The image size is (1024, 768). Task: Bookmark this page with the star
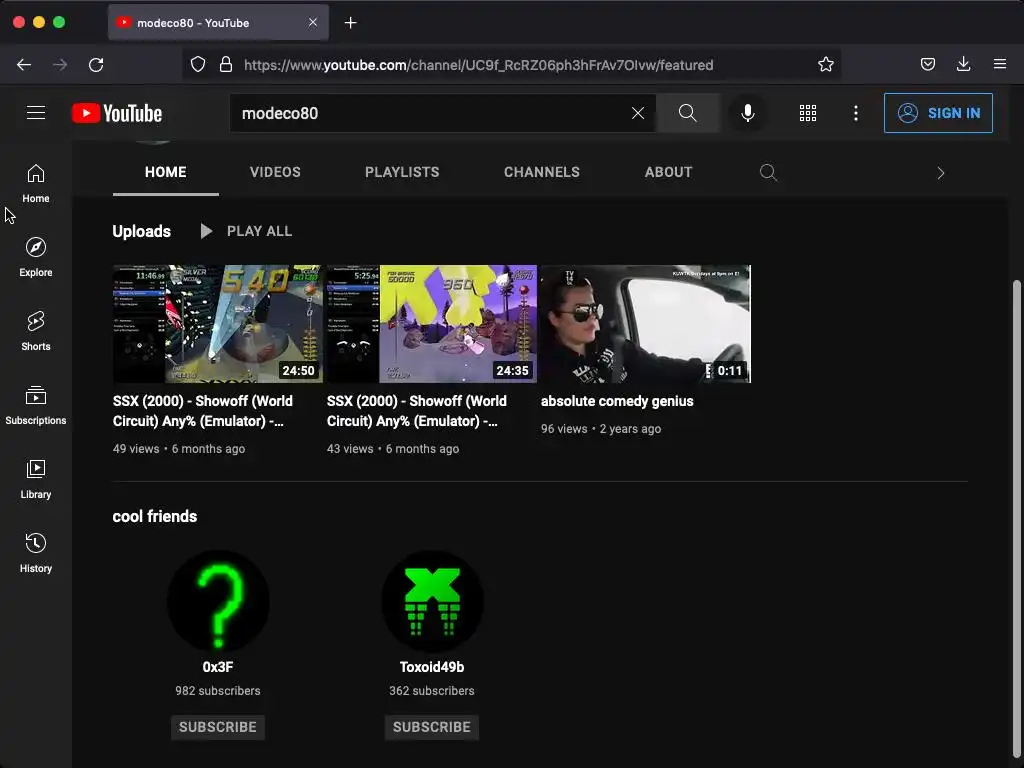point(825,65)
